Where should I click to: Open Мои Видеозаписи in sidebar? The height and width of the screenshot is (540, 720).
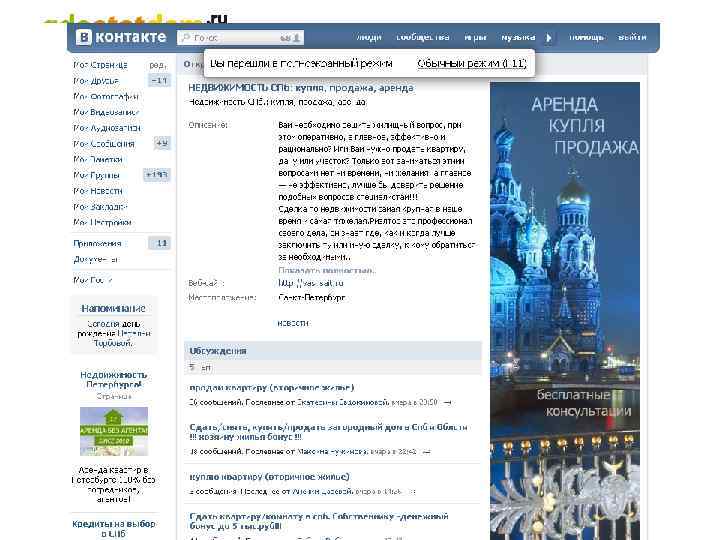106,112
